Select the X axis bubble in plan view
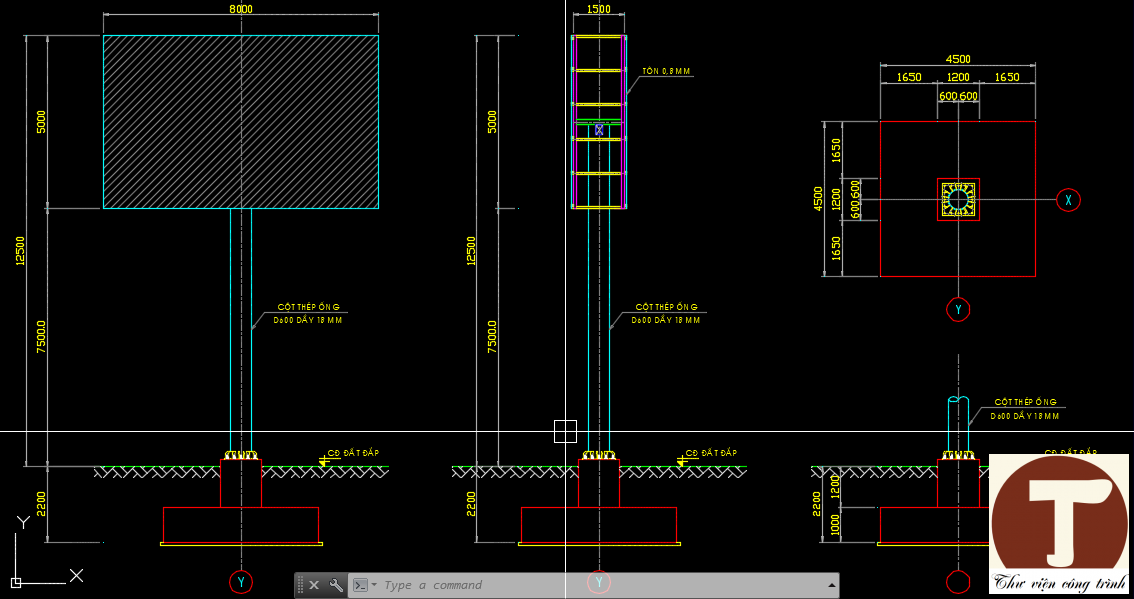The height and width of the screenshot is (599, 1134). point(1068,200)
